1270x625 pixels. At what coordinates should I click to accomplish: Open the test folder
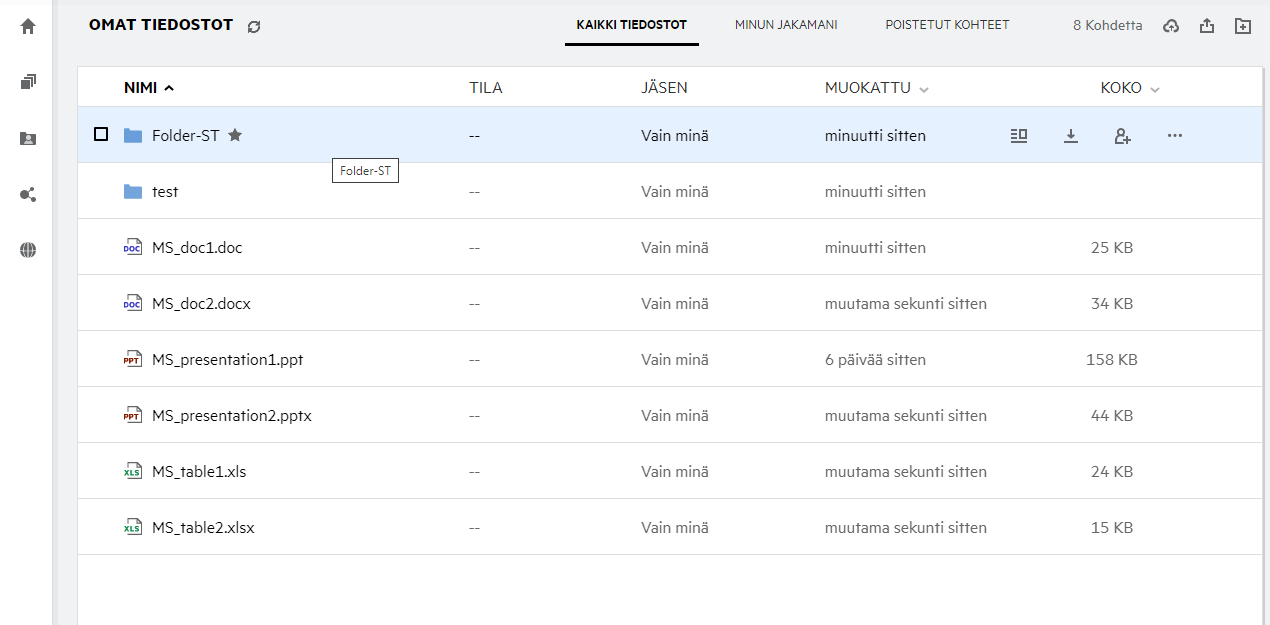click(165, 191)
